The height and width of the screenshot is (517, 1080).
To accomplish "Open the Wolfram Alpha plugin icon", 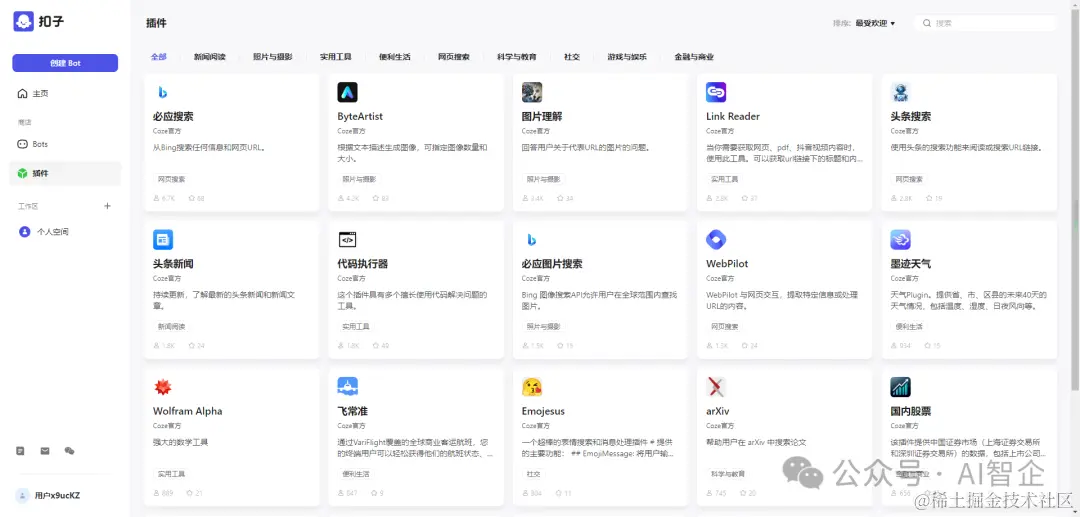I will coord(163,387).
